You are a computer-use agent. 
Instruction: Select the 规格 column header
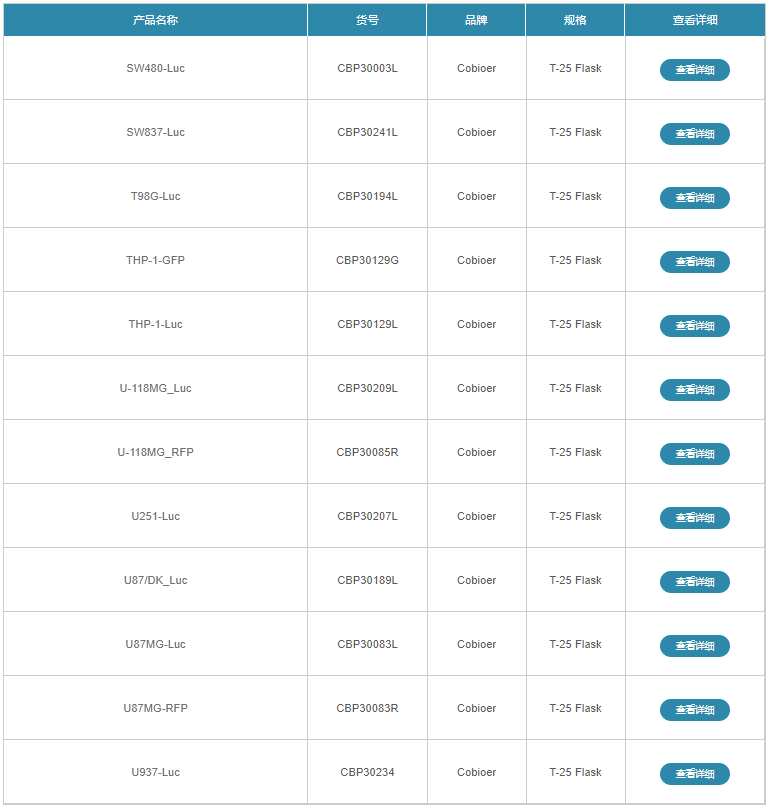[575, 20]
